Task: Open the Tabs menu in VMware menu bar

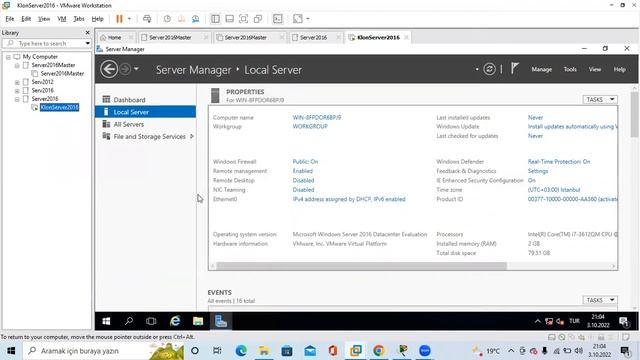Action: [79, 19]
